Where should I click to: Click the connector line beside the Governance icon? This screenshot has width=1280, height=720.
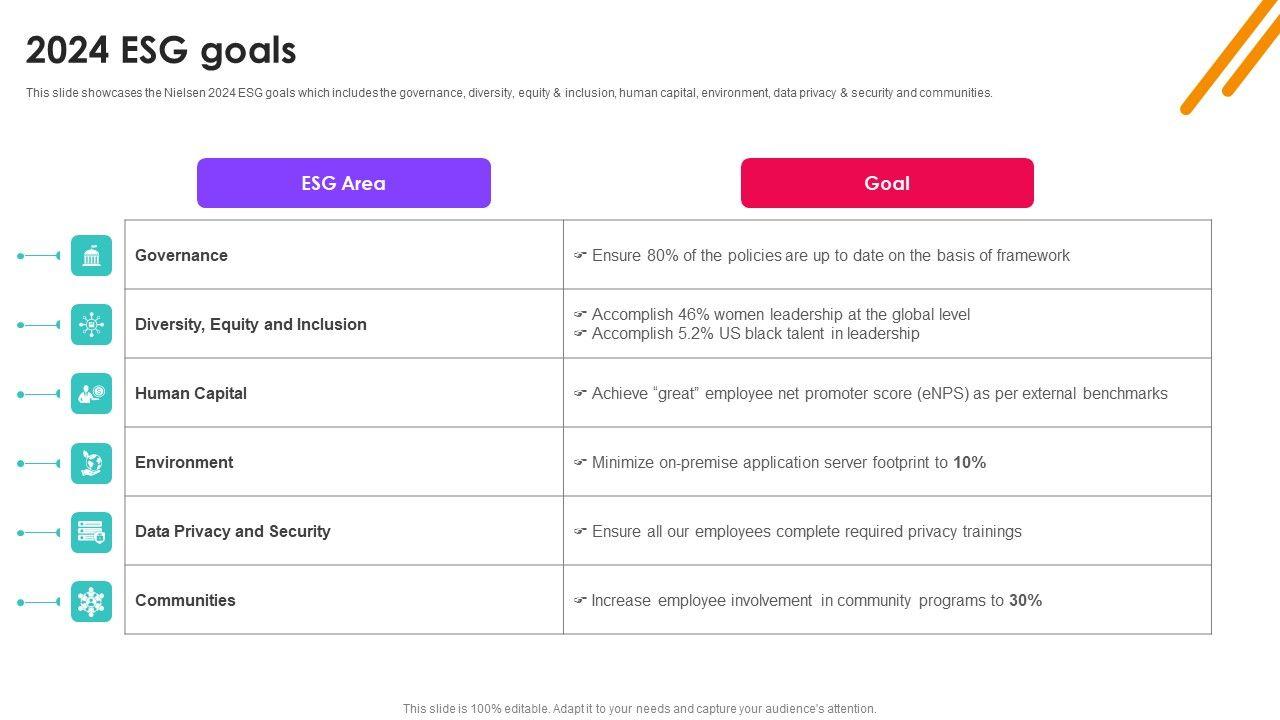(x=40, y=256)
